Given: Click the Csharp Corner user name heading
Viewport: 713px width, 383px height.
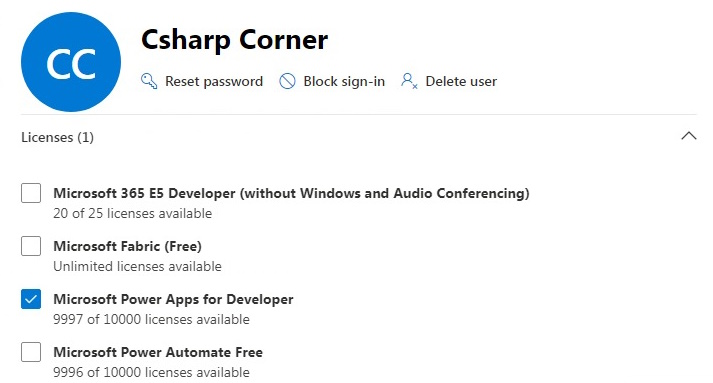Looking at the screenshot, I should click(235, 40).
